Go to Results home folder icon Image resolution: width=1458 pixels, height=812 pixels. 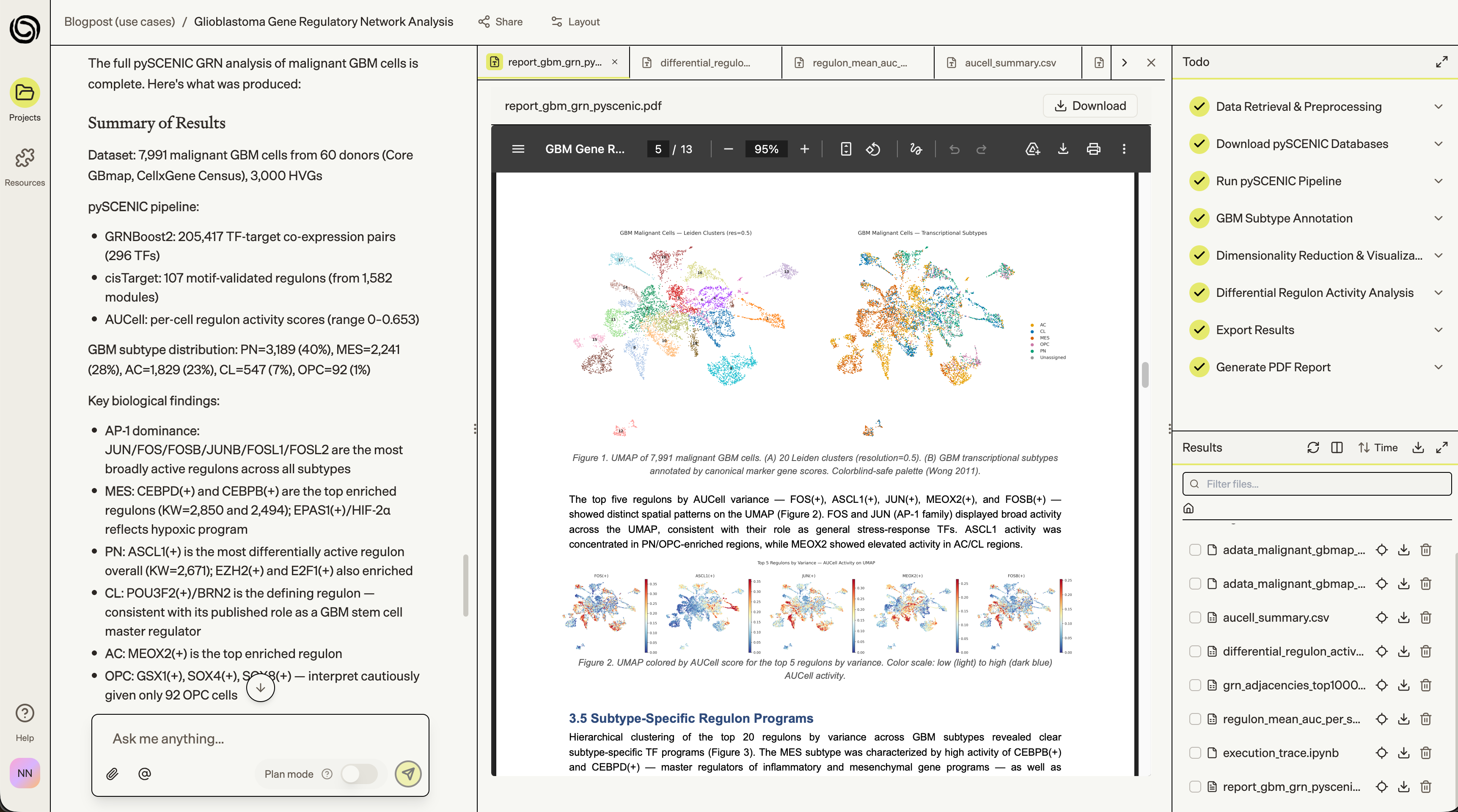coord(1188,508)
